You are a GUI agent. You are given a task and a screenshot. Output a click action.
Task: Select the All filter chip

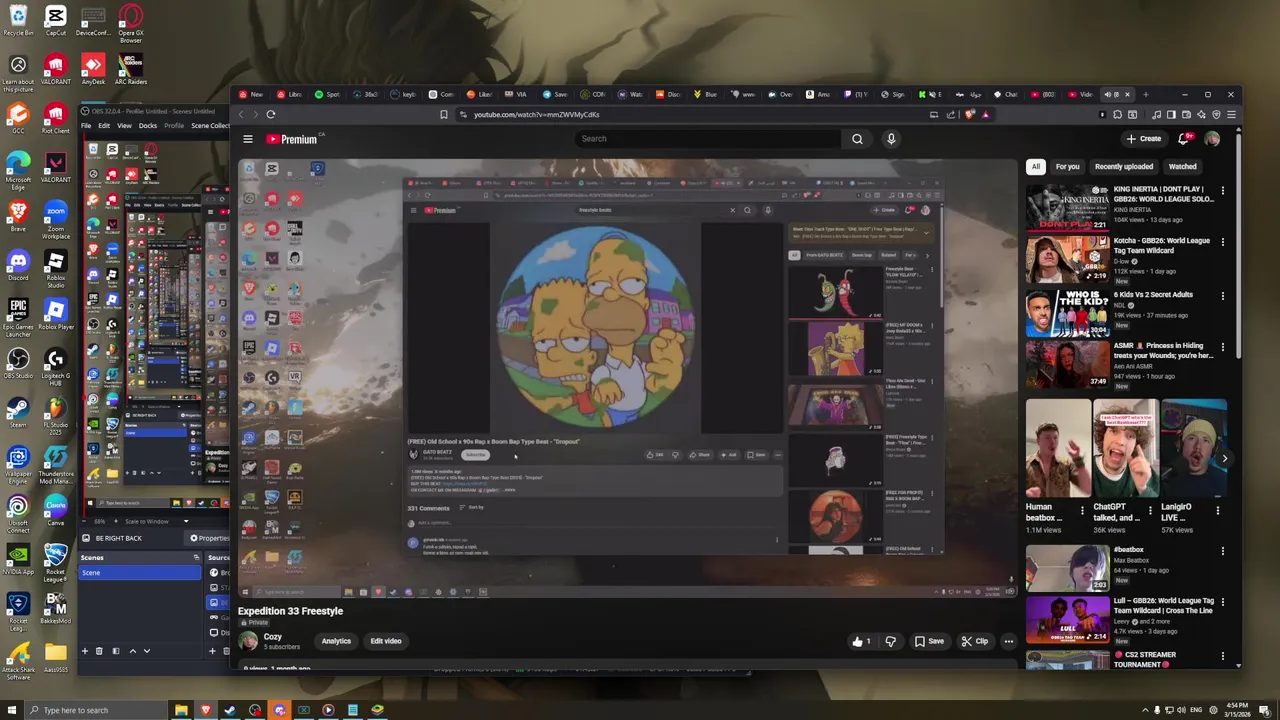[1036, 167]
